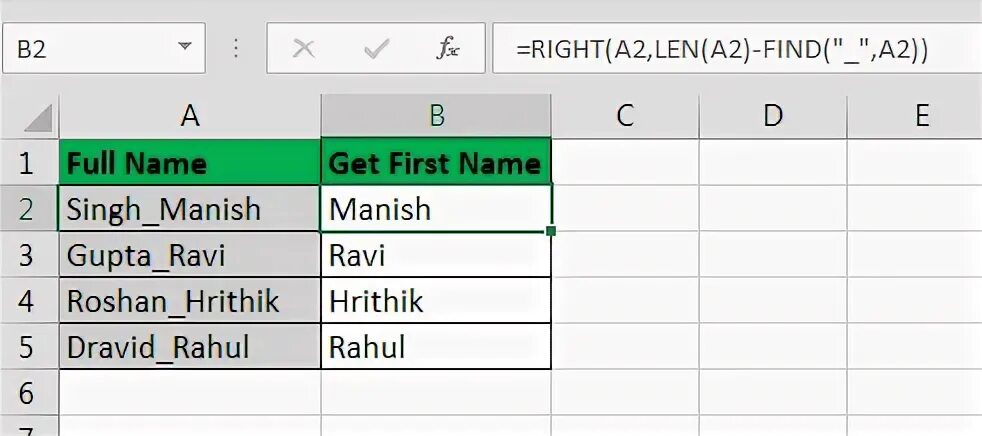Click the Get First Name header cell
Image resolution: width=982 pixels, height=436 pixels.
pos(437,162)
